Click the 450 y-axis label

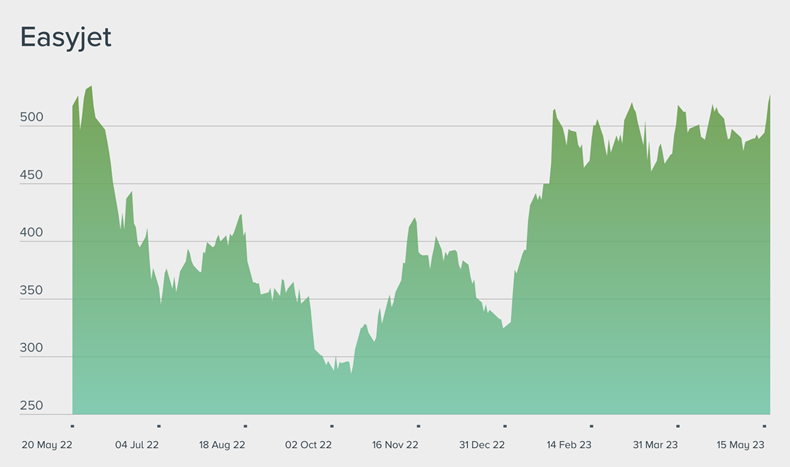coord(32,175)
